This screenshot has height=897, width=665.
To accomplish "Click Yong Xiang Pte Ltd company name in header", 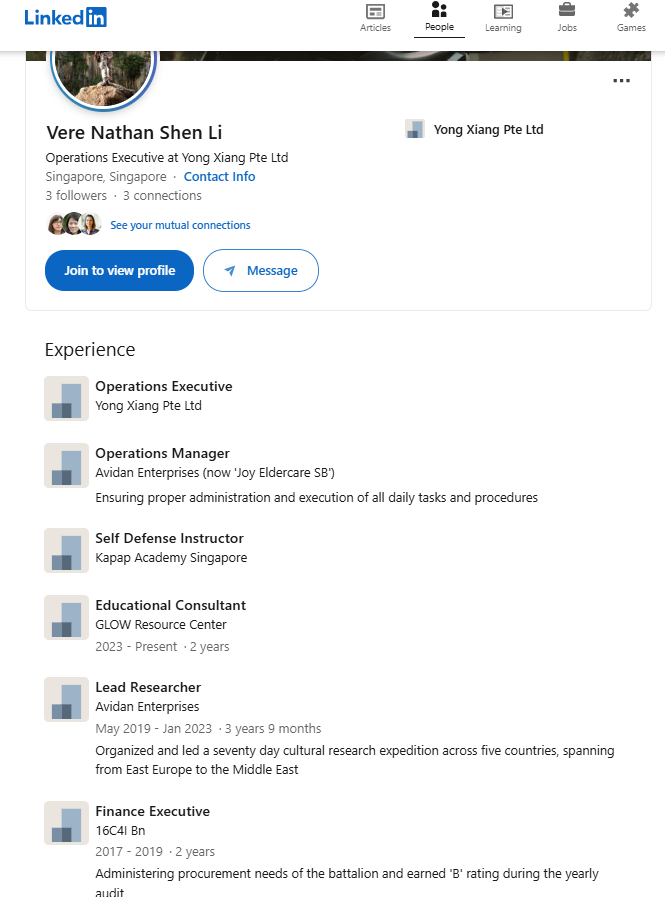I will 488,130.
